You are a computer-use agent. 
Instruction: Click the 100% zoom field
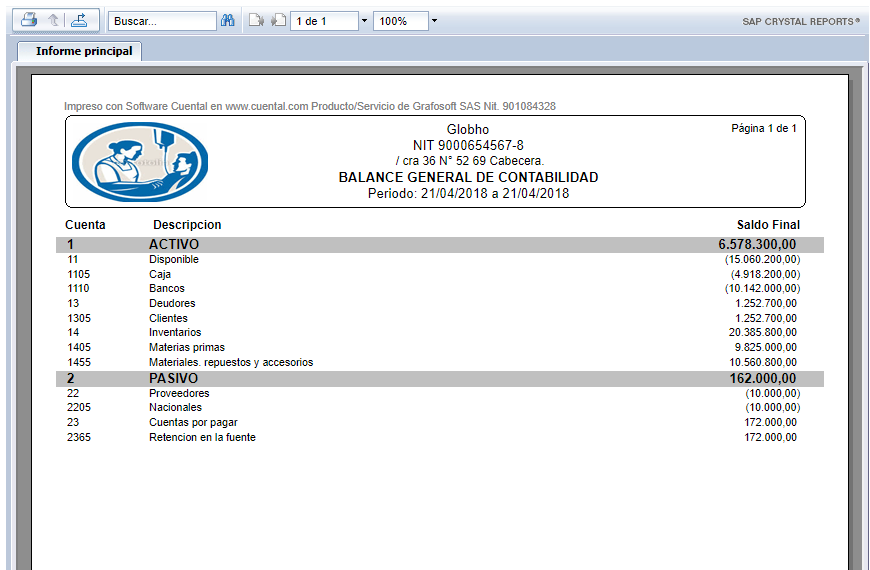pos(400,21)
